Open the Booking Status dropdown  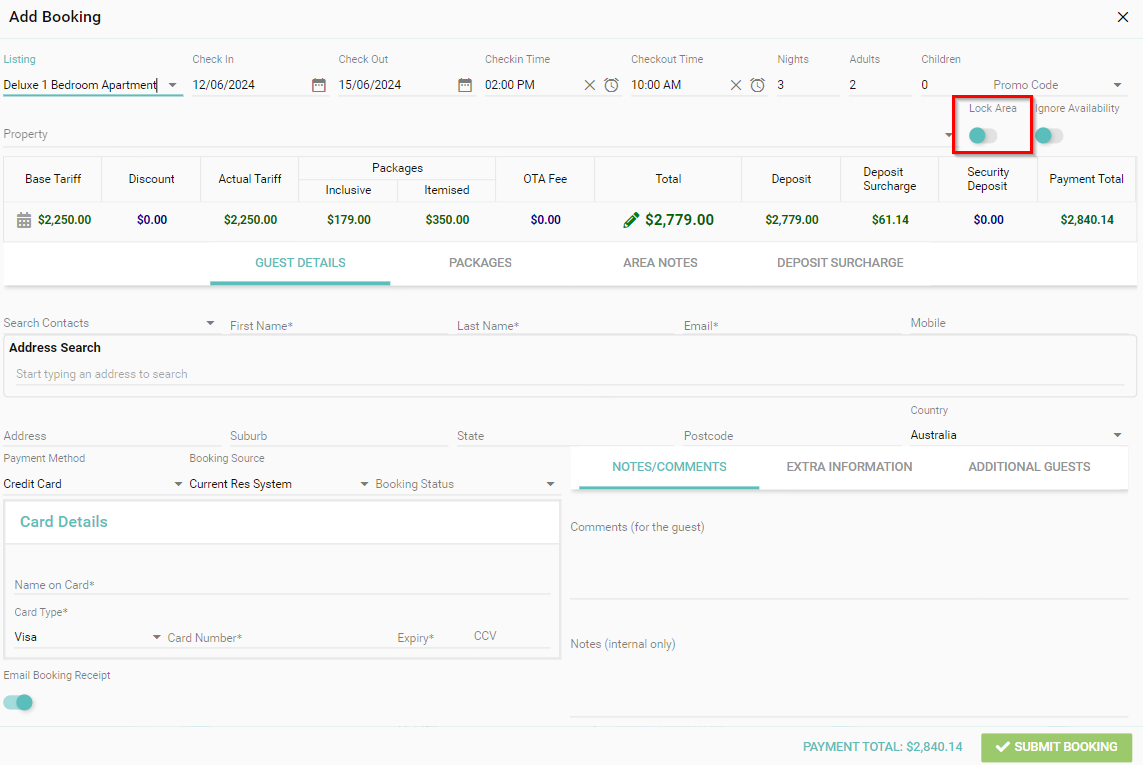pos(549,484)
